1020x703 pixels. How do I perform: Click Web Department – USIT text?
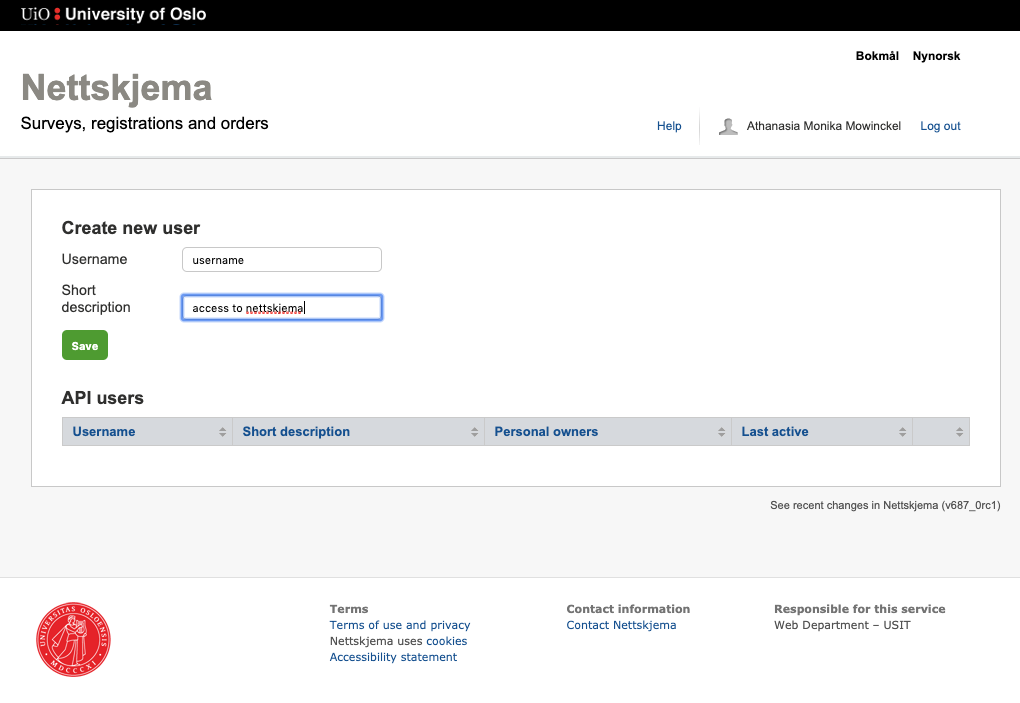pos(842,625)
